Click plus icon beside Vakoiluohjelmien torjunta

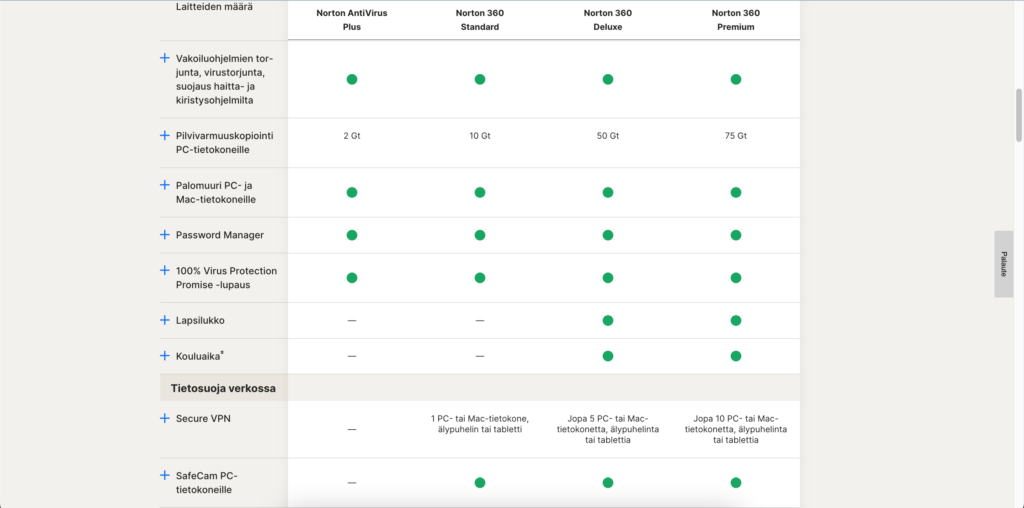pos(165,58)
